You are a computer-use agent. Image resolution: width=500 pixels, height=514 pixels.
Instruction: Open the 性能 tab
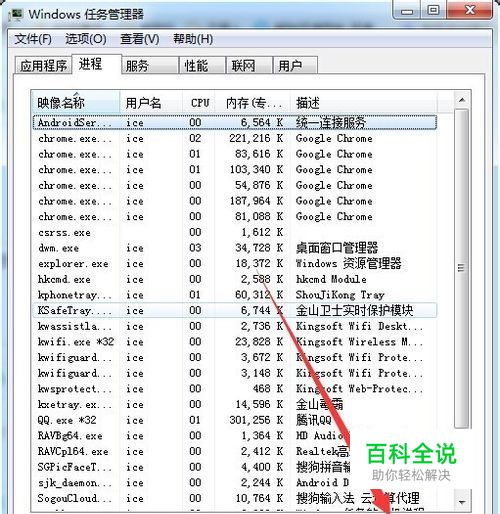pos(202,65)
